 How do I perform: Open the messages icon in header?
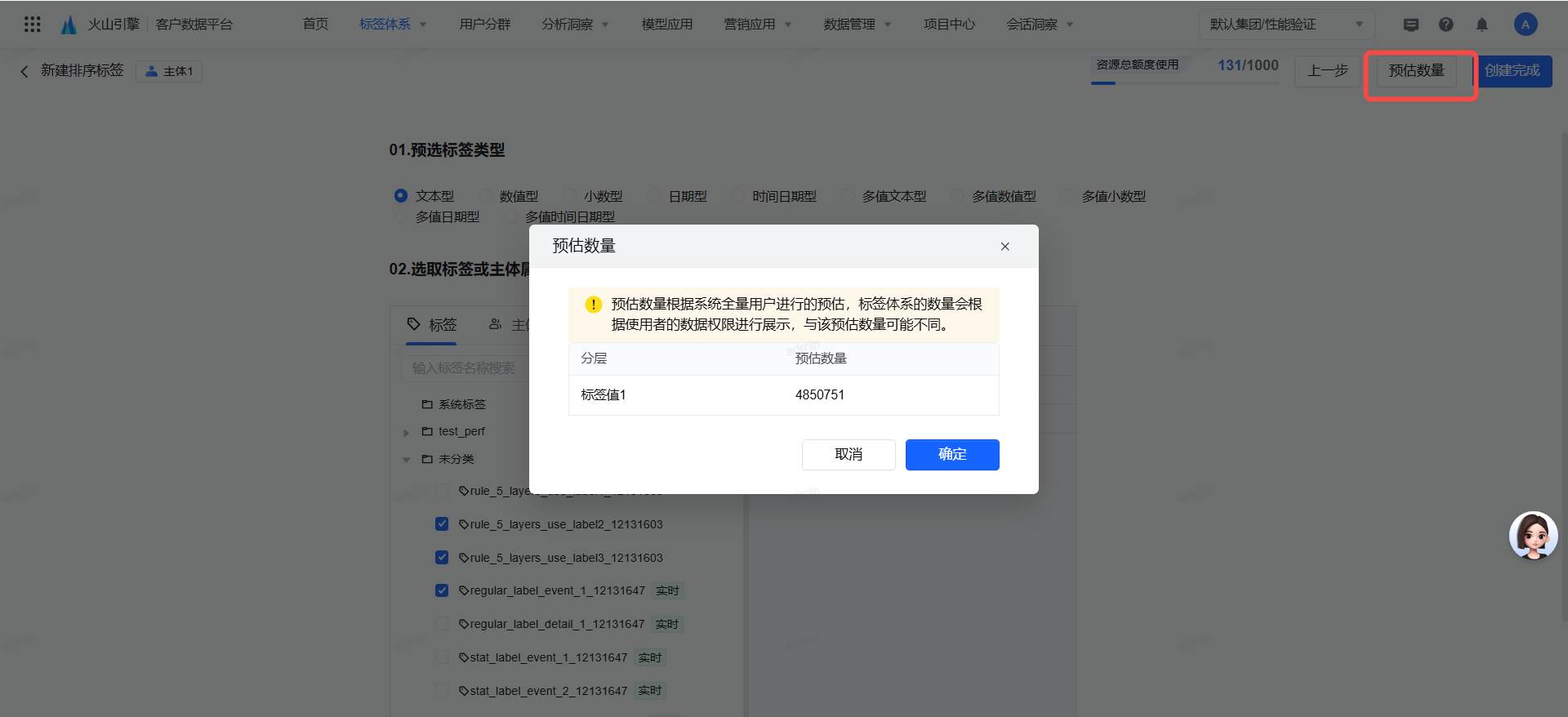(1410, 24)
